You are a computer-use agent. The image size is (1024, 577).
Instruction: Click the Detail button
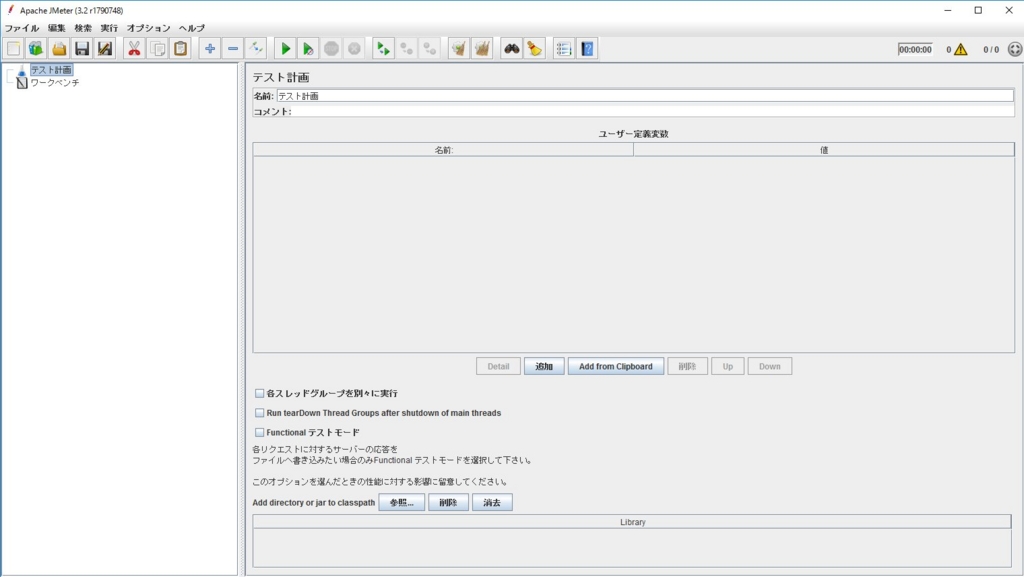tap(498, 367)
